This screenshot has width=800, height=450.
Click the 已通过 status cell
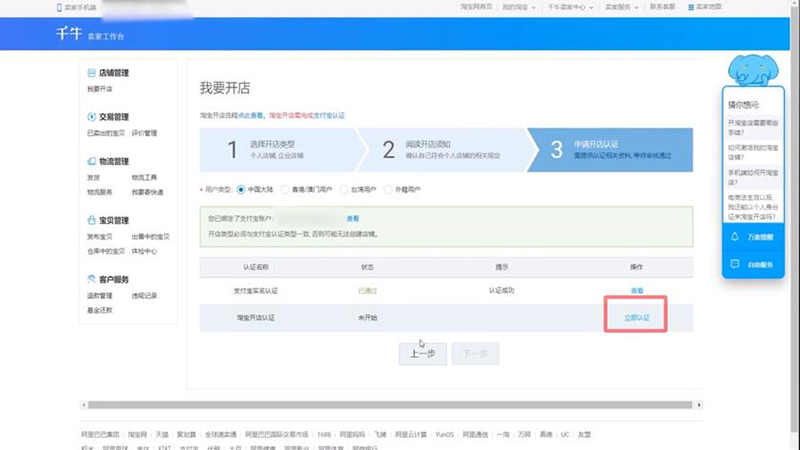pyautogui.click(x=367, y=291)
